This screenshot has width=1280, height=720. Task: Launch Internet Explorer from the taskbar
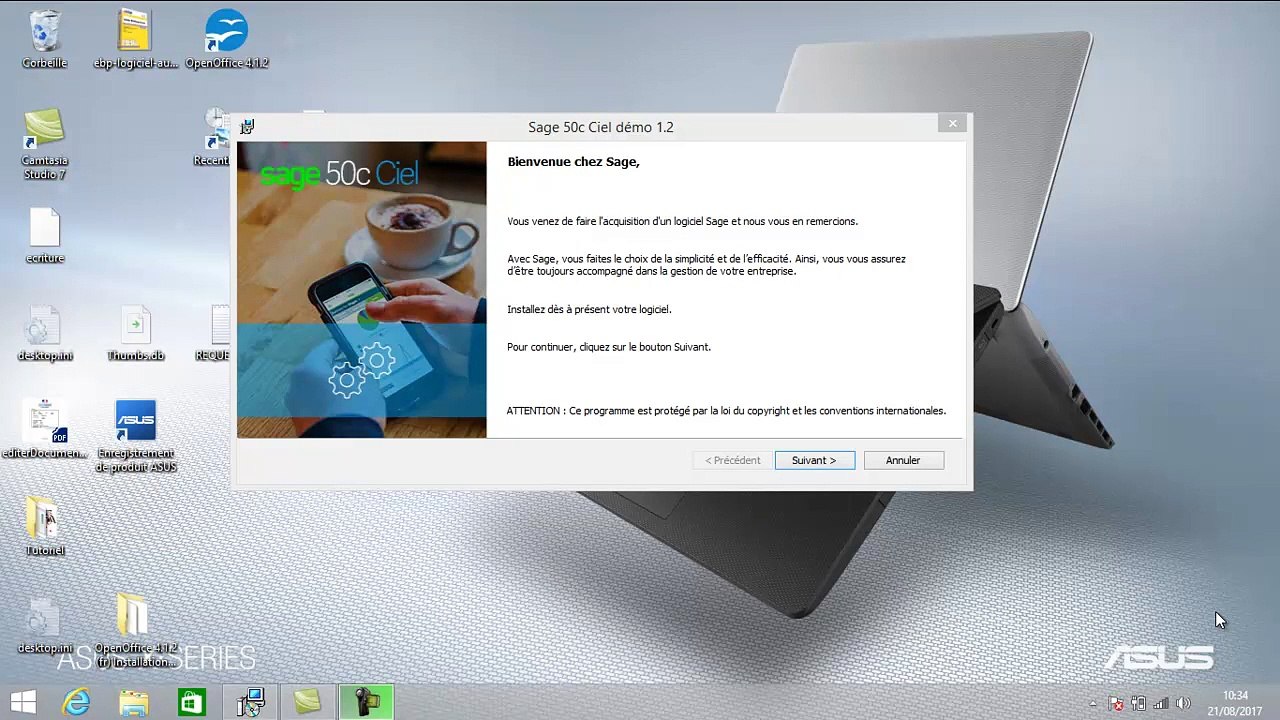coord(76,702)
